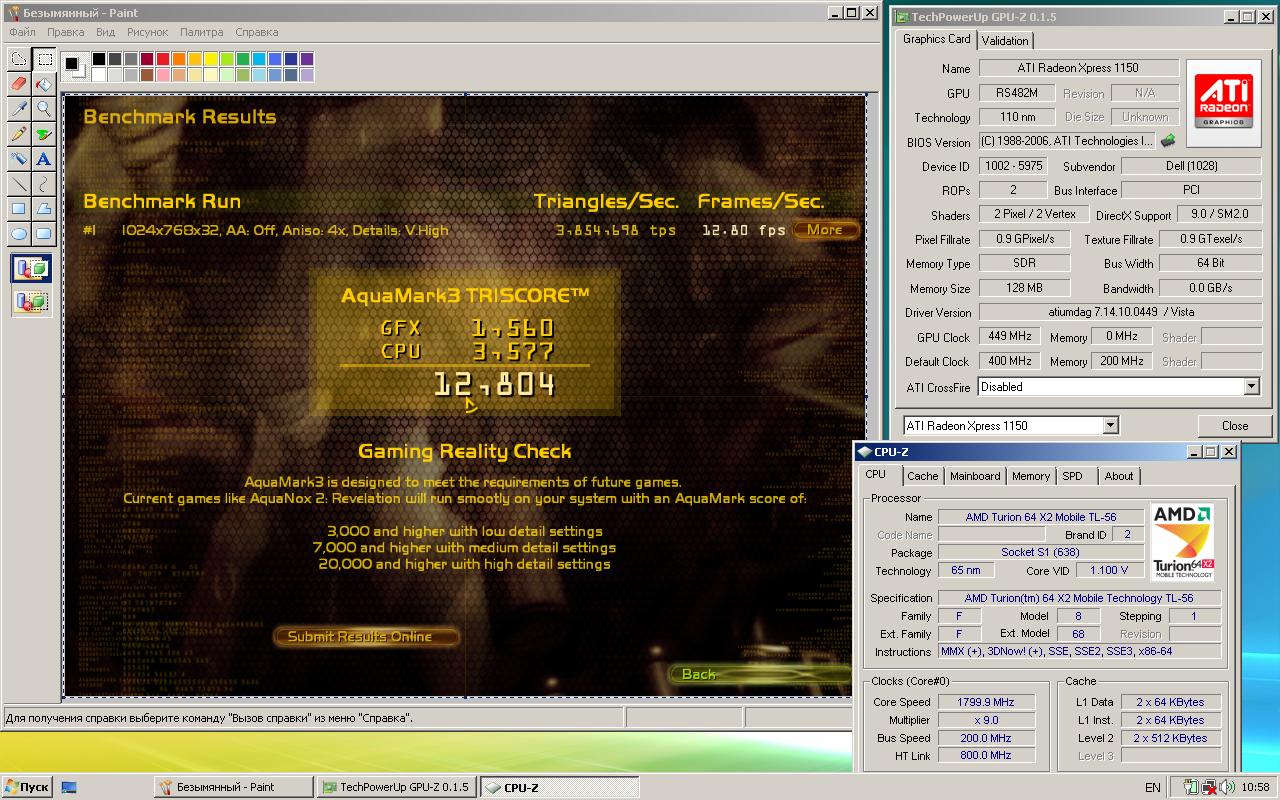The height and width of the screenshot is (800, 1280).
Task: Switch to Безымянный - Paint taskbar button
Action: (x=232, y=787)
